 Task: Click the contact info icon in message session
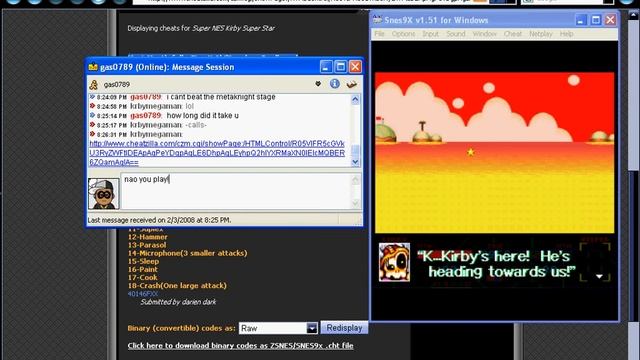click(x=335, y=84)
